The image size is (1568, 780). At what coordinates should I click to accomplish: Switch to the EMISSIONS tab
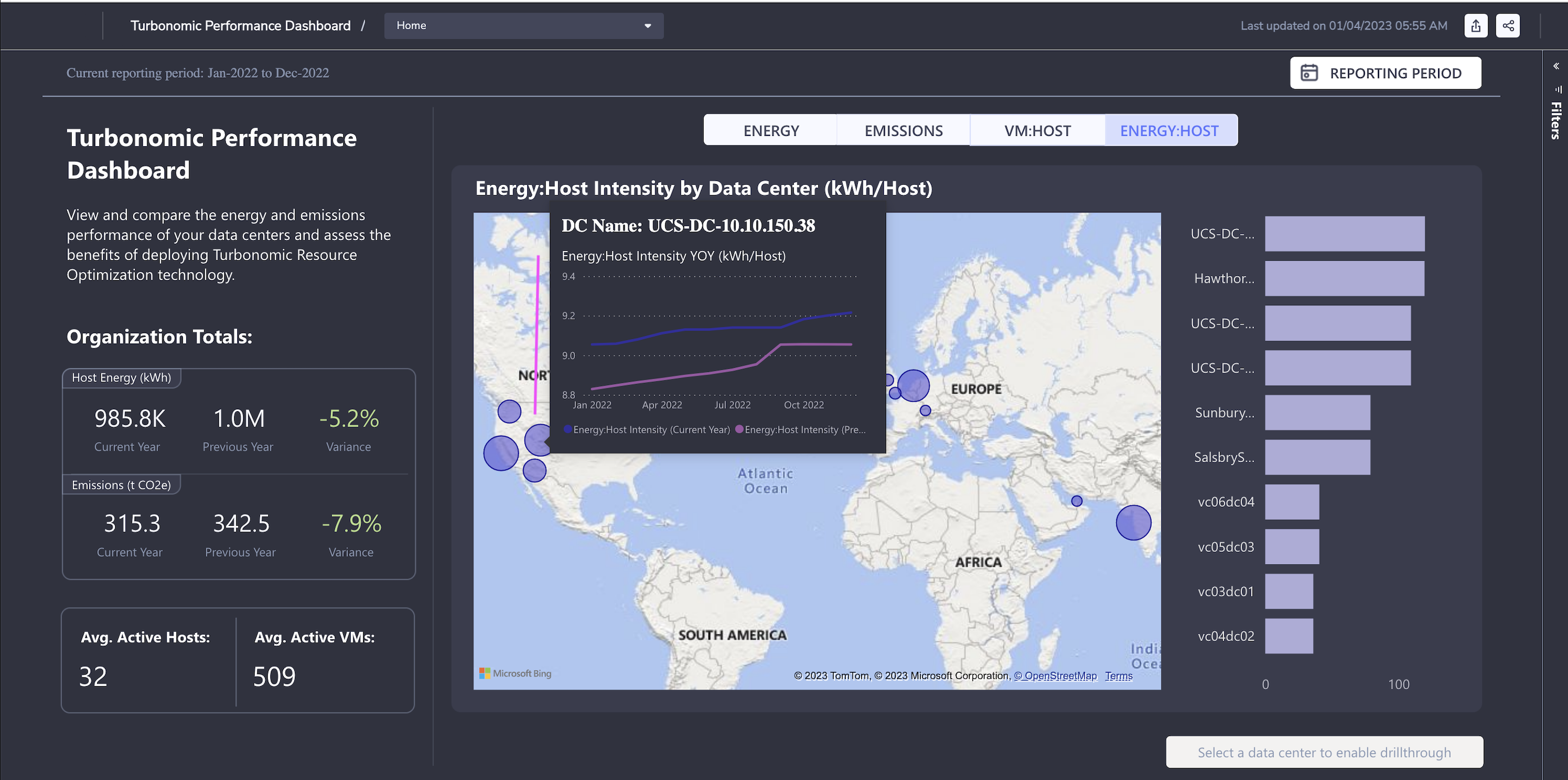tap(903, 130)
